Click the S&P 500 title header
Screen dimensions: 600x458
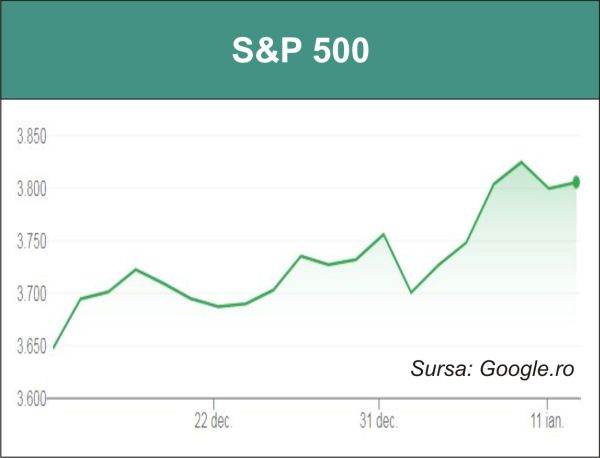[x=300, y=50]
